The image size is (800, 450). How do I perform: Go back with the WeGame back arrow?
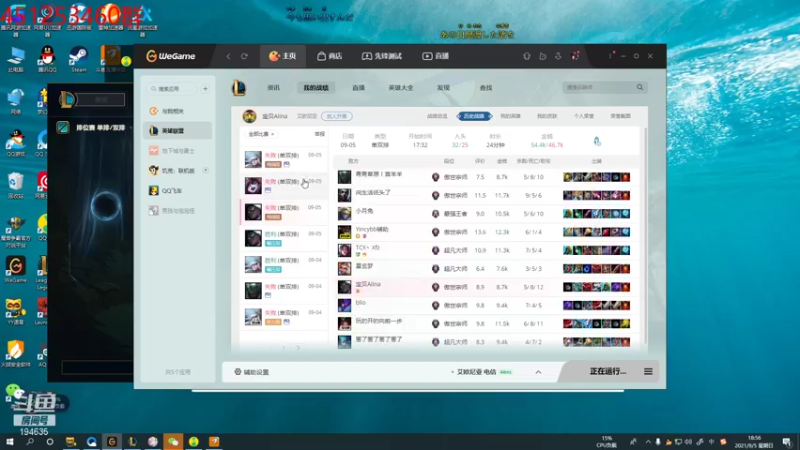click(x=229, y=56)
